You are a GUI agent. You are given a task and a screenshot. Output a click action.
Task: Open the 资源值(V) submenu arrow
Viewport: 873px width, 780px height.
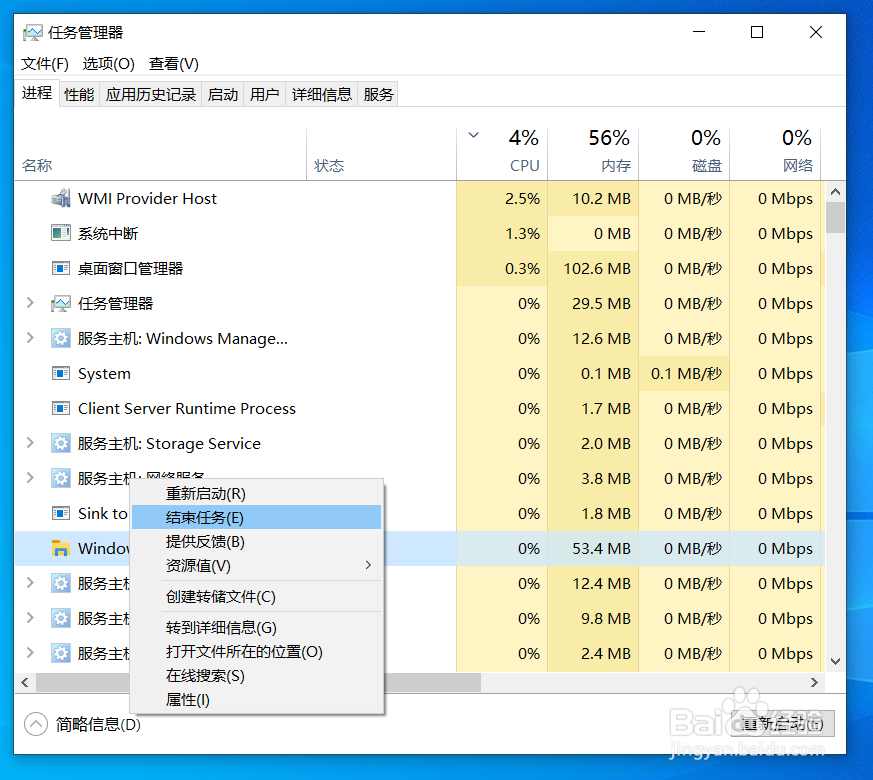click(x=368, y=565)
